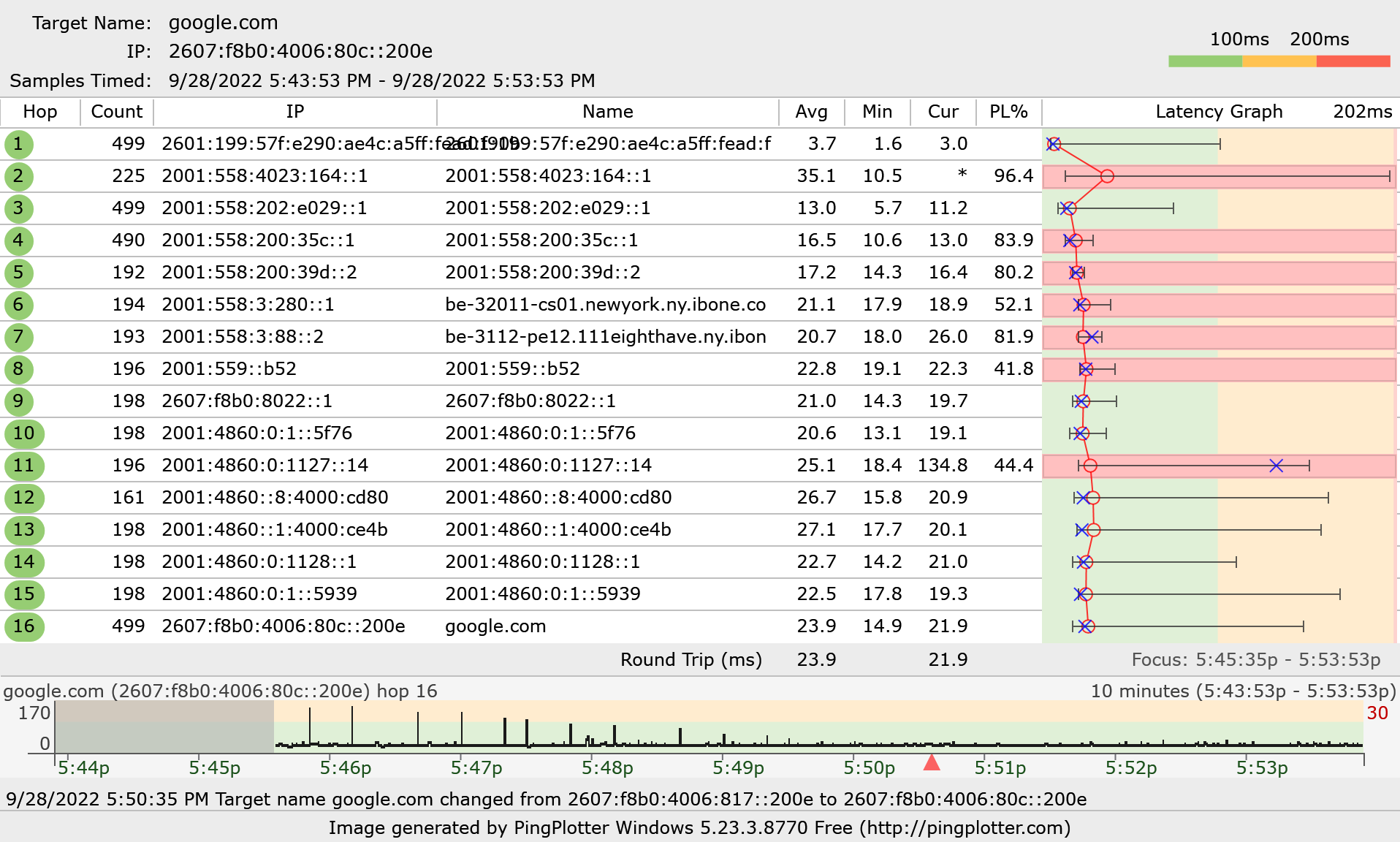1400x842 pixels.
Task: Select the hop 1 badge
Action: (20, 144)
